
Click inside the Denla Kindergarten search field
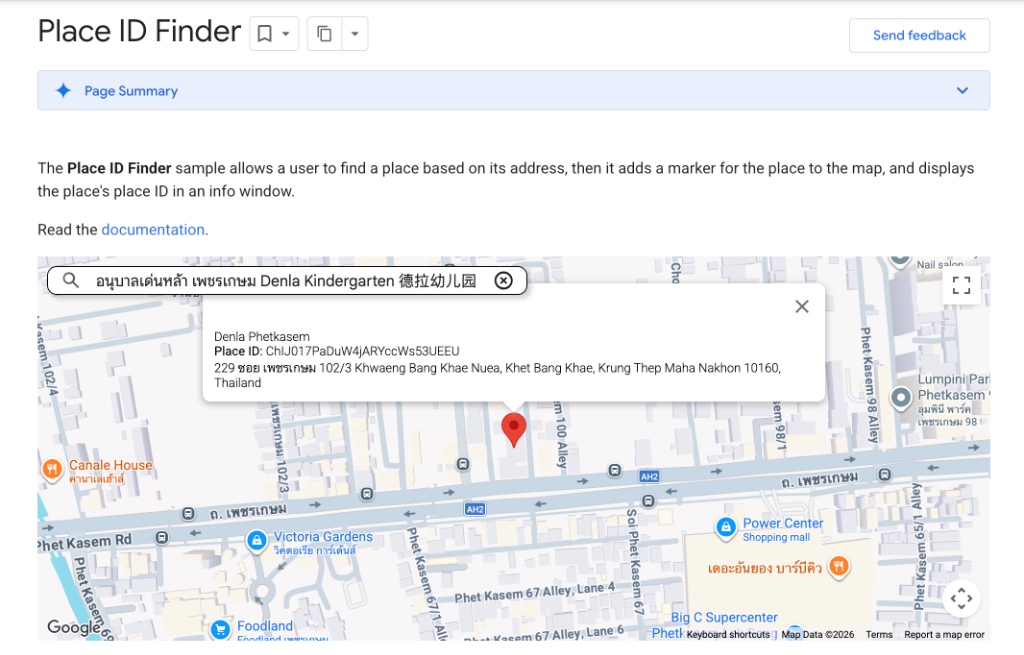pyautogui.click(x=286, y=281)
